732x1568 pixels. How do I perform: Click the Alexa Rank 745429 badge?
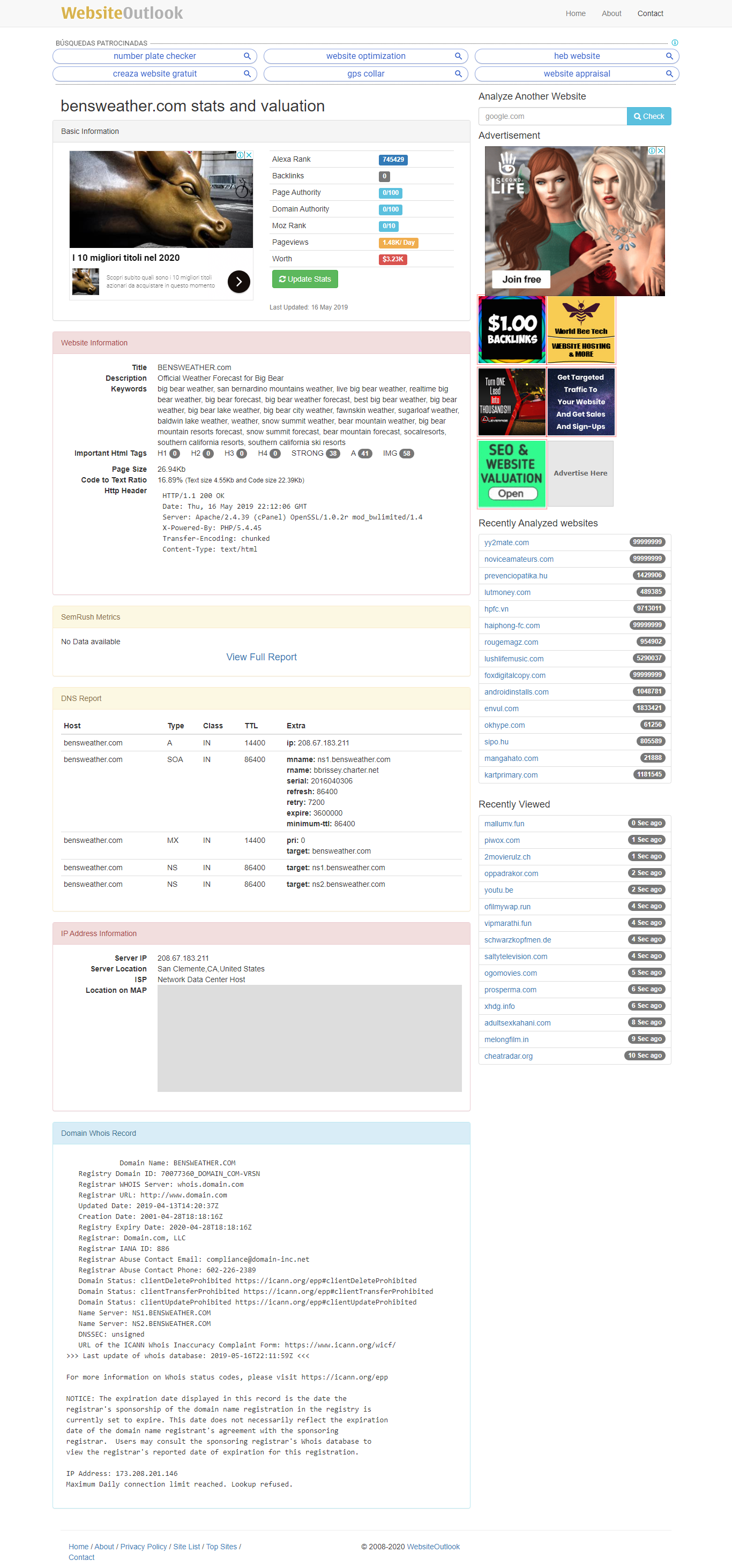393,160
